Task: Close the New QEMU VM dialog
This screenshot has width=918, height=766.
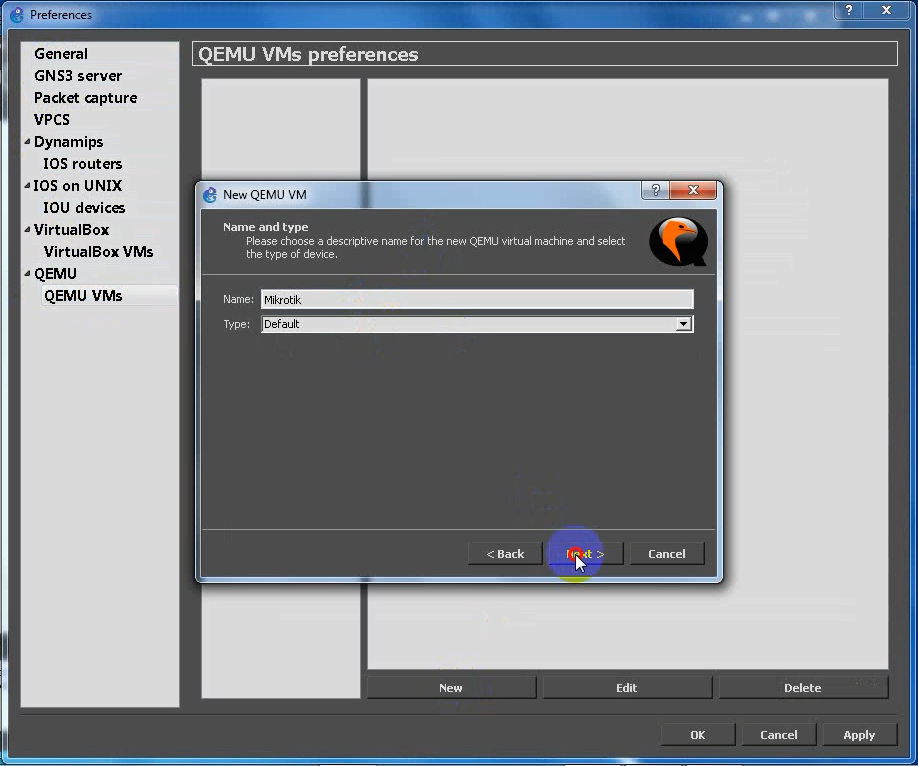Action: click(x=693, y=190)
